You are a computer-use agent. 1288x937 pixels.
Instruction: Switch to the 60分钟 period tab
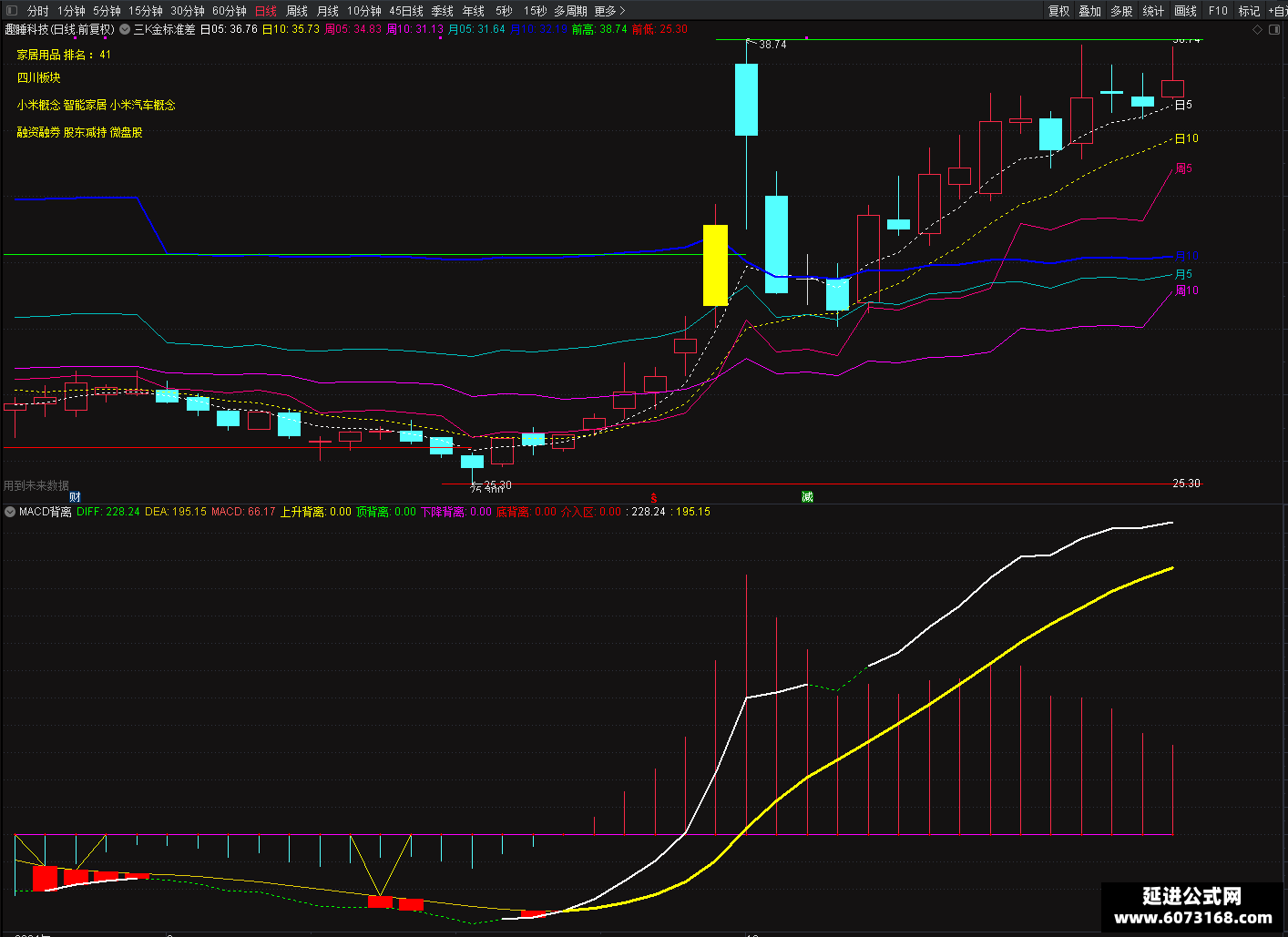point(230,11)
